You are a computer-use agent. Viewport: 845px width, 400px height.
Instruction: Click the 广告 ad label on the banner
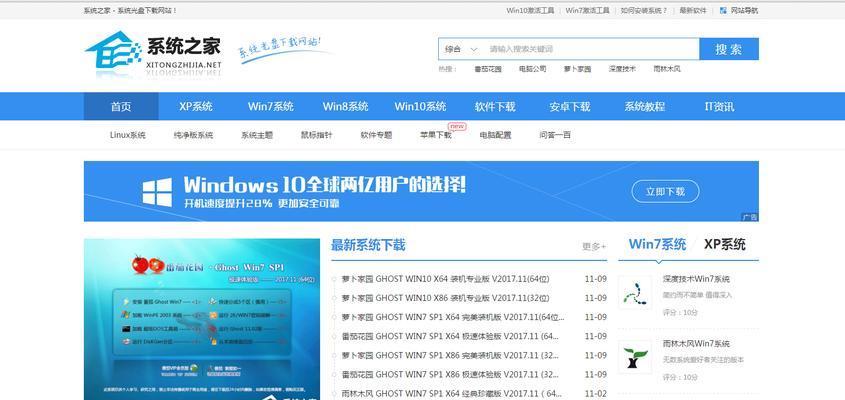click(750, 217)
